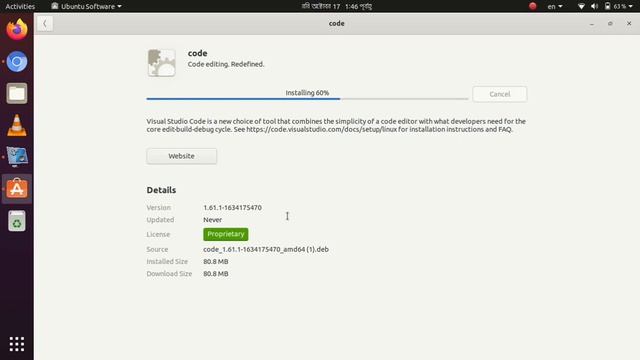Click the battery 63% indicator
640x360 pixels.
(615, 6)
